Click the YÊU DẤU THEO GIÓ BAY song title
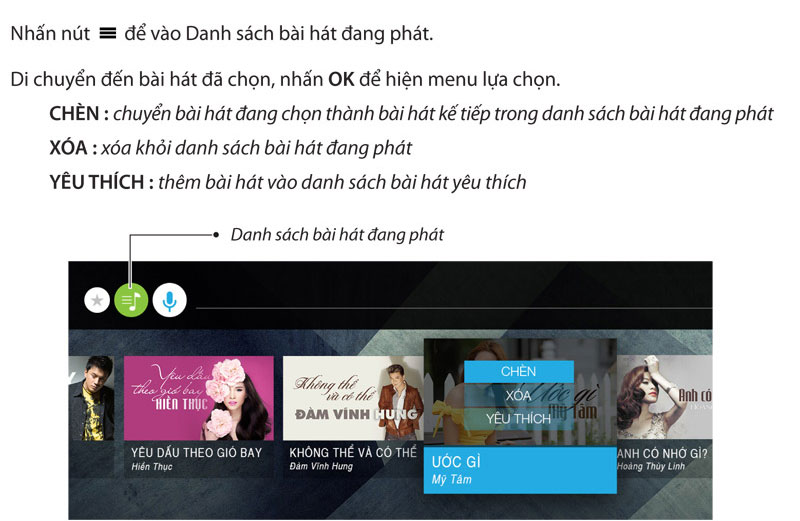 [196, 453]
